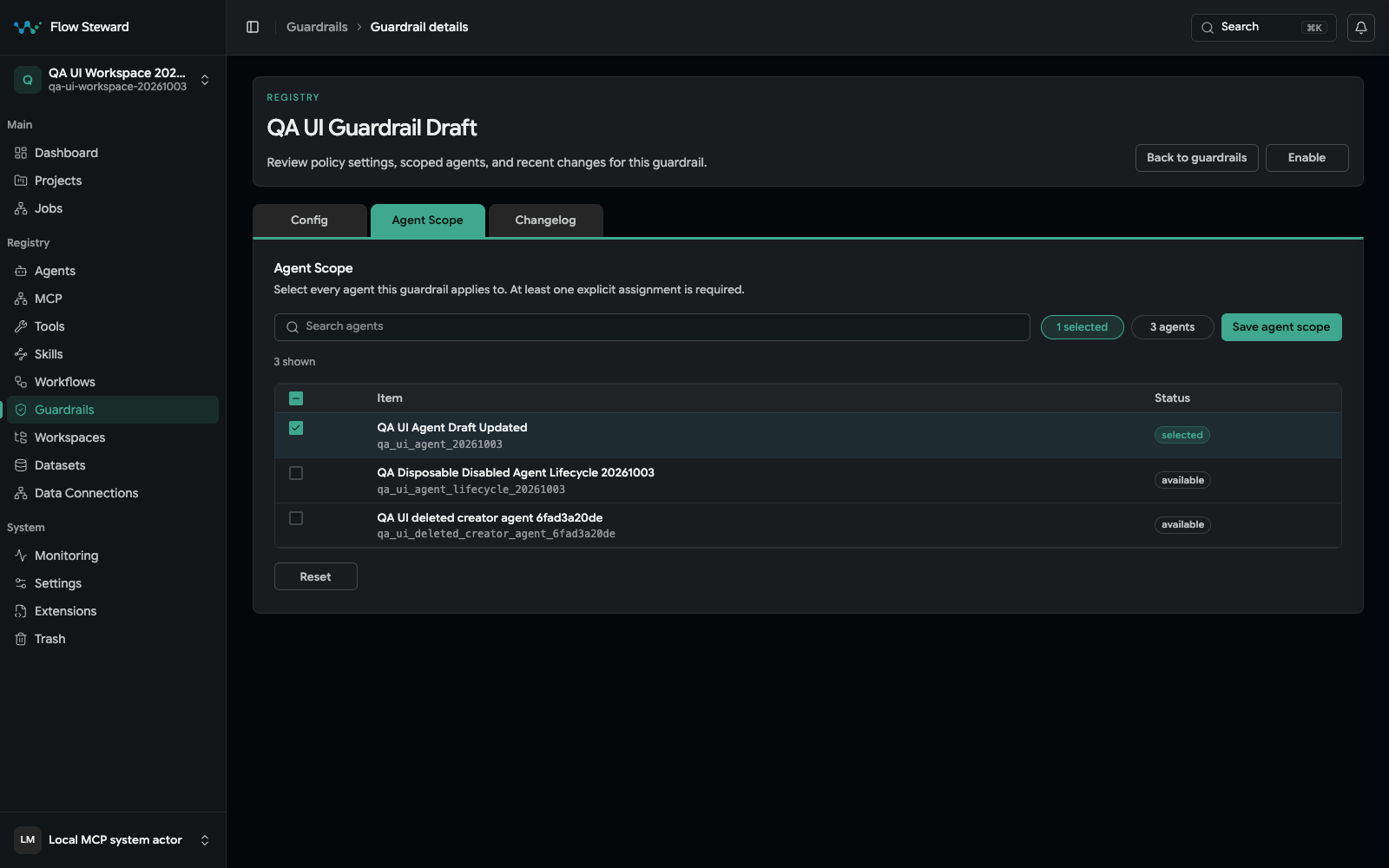
Task: Switch to the Changelog tab
Action: pyautogui.click(x=545, y=220)
